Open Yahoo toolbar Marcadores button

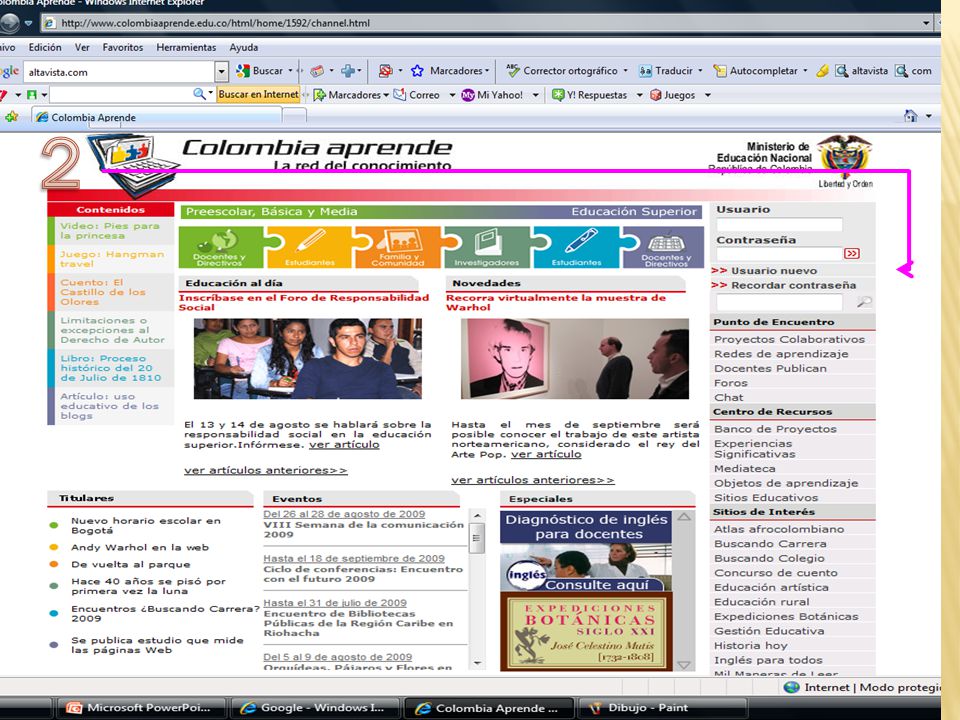point(347,95)
